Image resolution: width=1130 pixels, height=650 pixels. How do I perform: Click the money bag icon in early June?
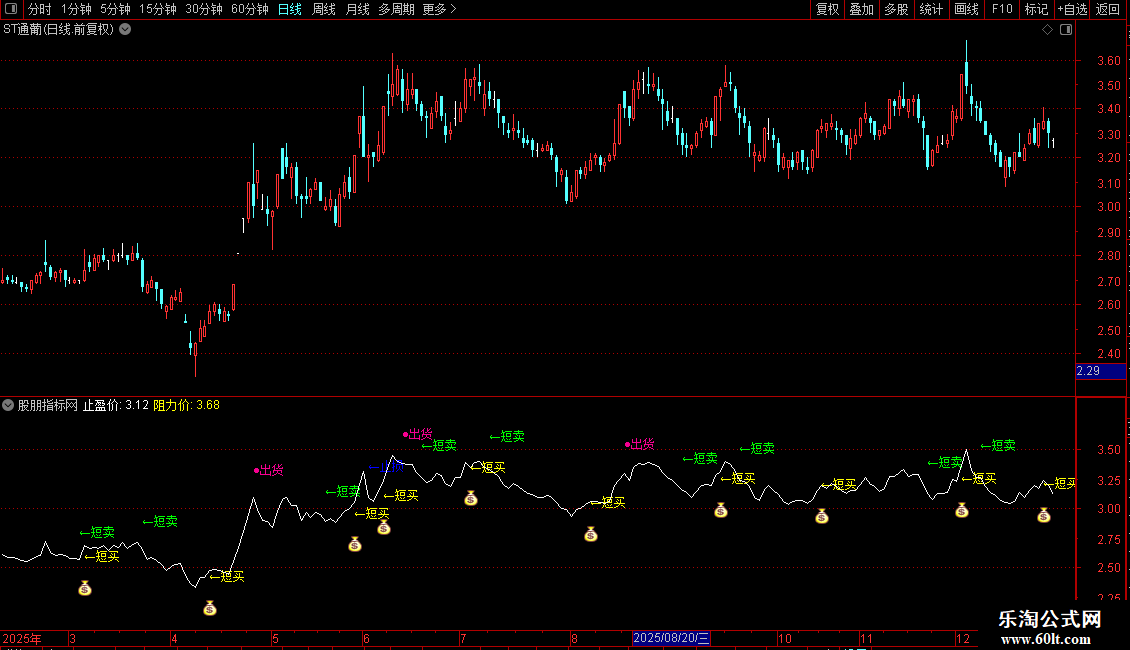384,527
